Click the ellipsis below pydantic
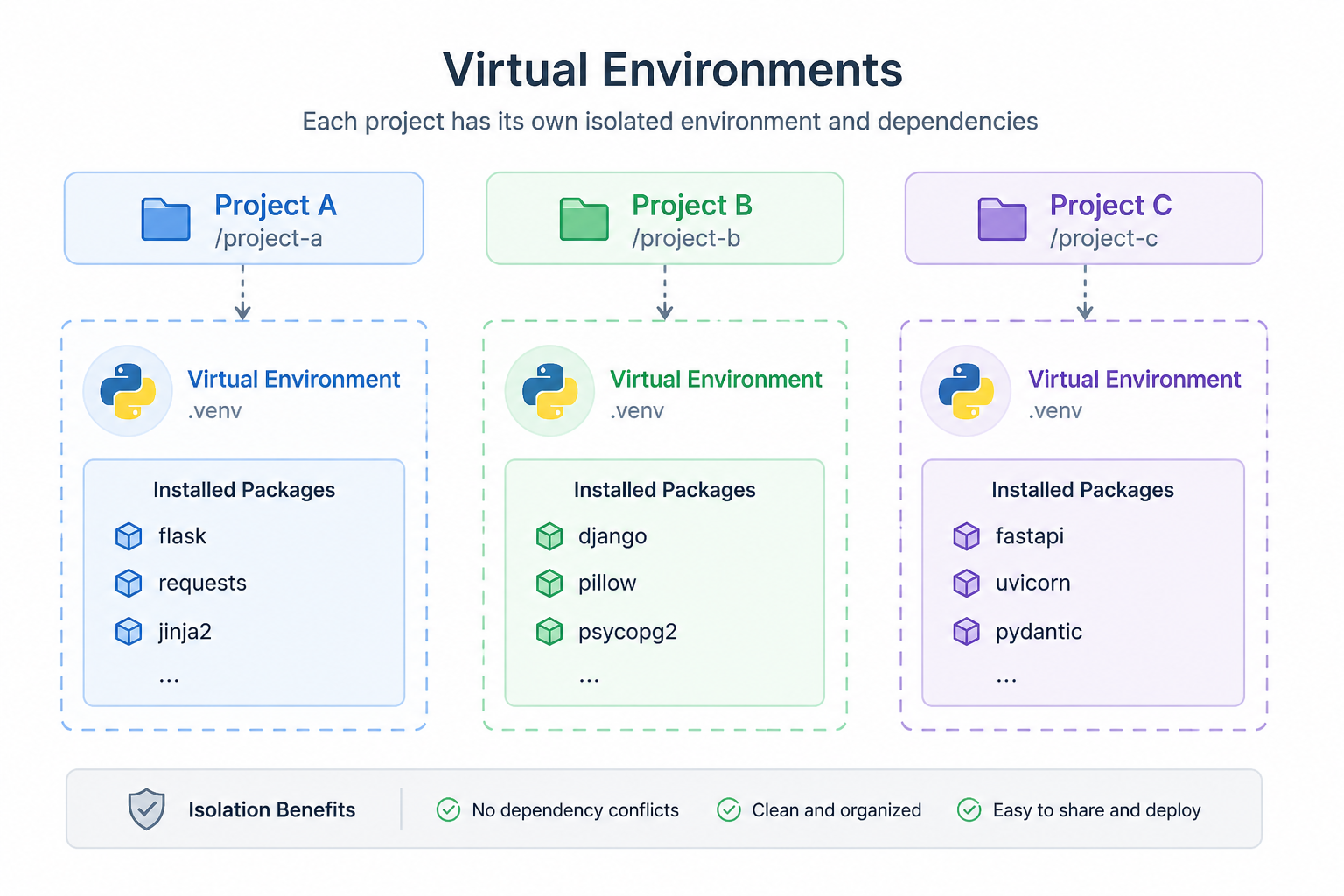Screen dimensions: 1344x896 click(x=1006, y=679)
